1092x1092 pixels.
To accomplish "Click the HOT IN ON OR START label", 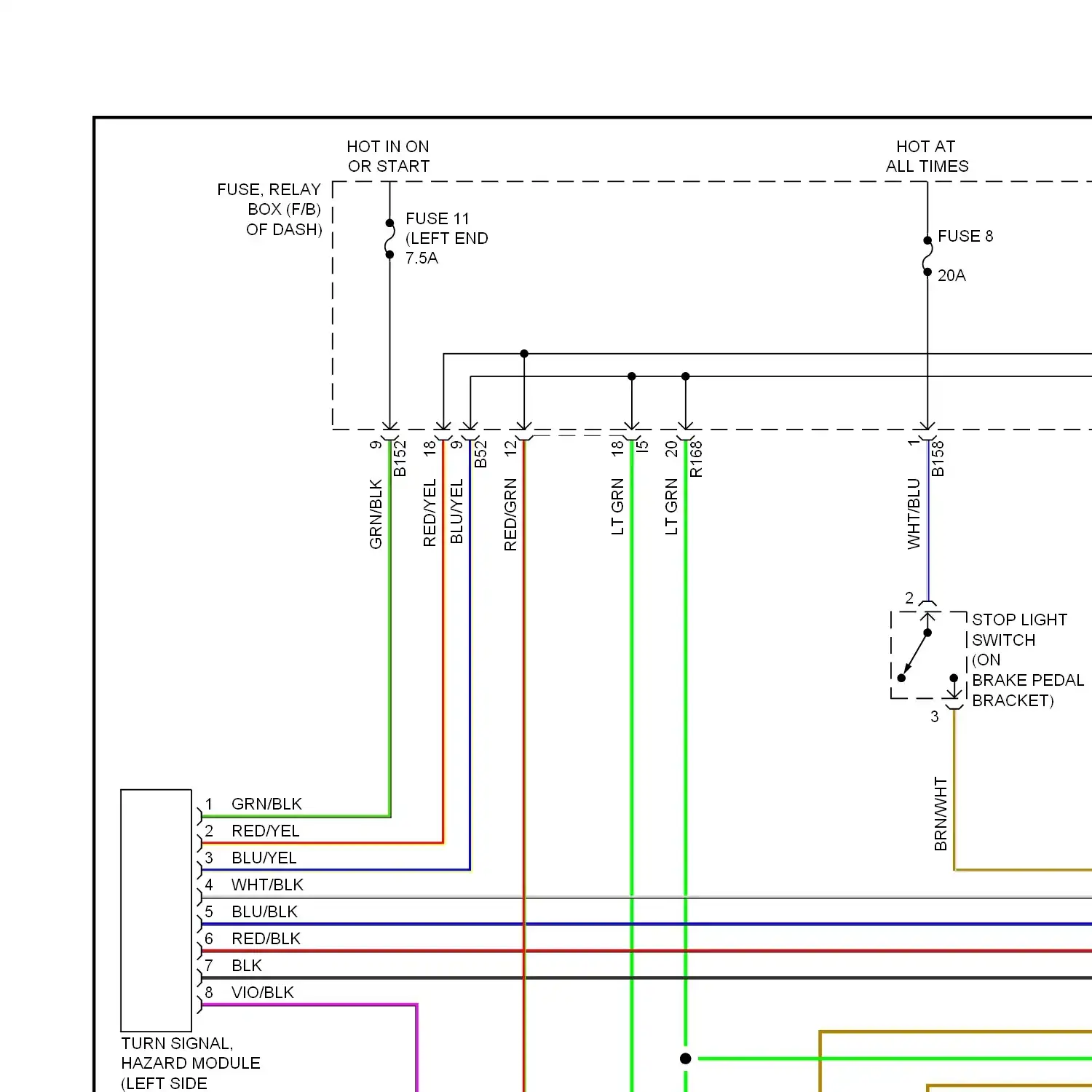I will 388,157.
